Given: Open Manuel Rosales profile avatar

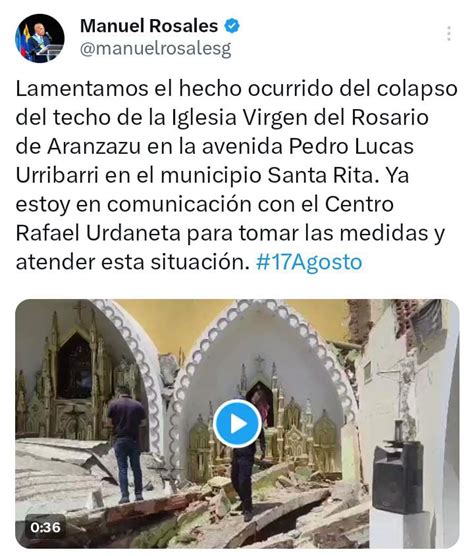Looking at the screenshot, I should 40,38.
